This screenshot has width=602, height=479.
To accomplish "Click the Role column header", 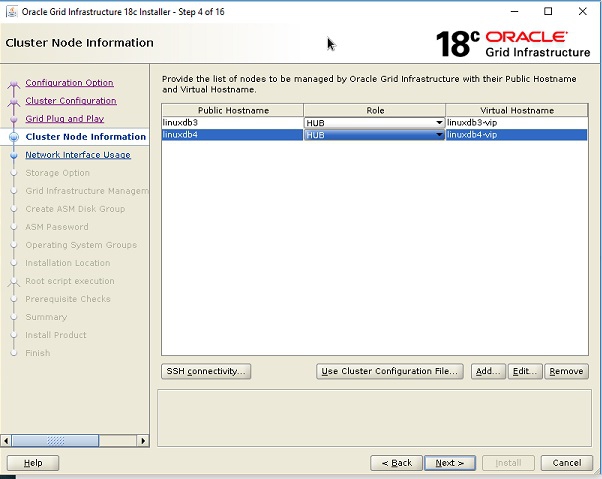I will click(x=375, y=111).
